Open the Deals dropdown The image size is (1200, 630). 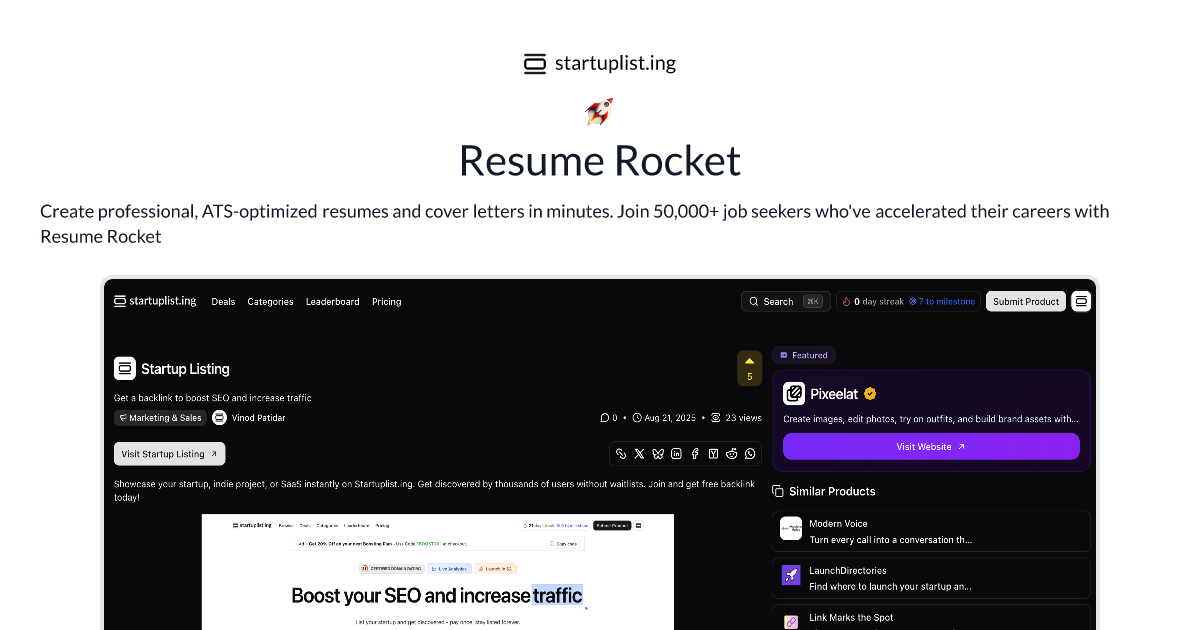tap(223, 301)
